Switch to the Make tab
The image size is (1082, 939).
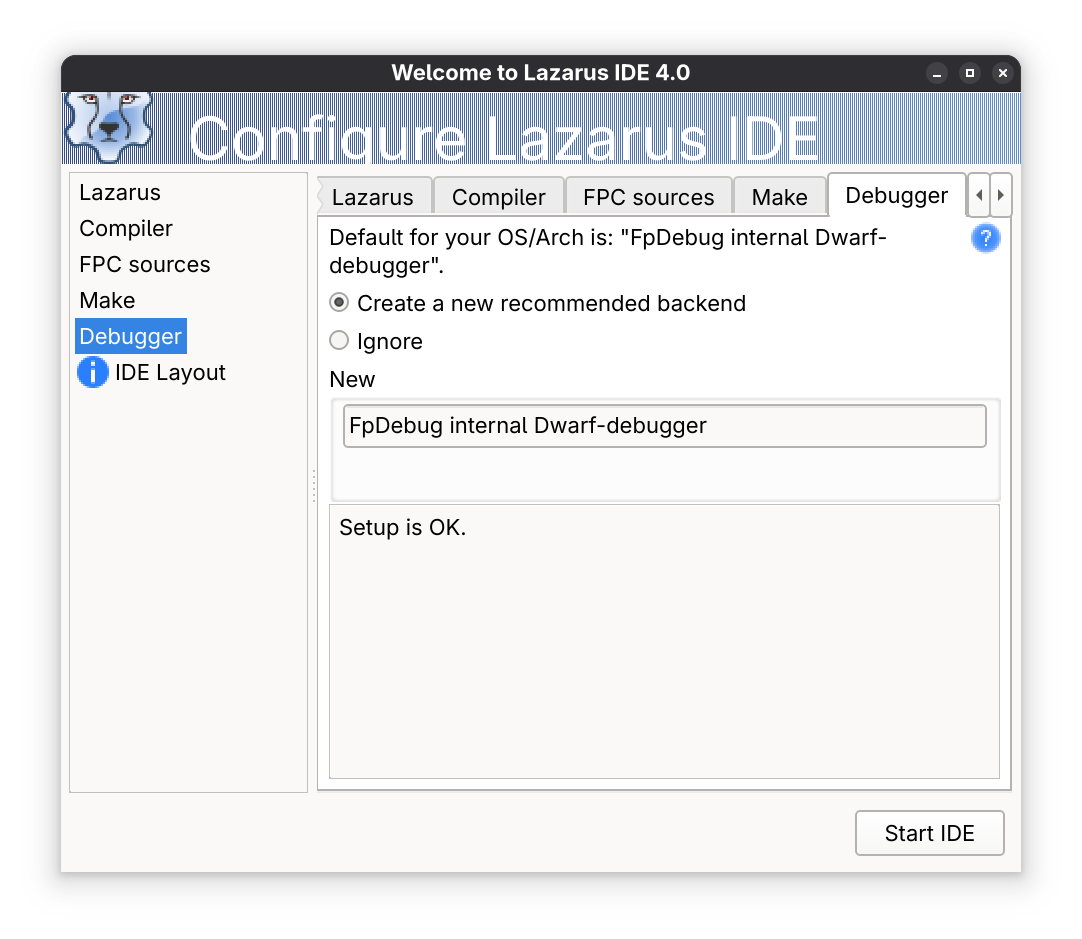(780, 197)
